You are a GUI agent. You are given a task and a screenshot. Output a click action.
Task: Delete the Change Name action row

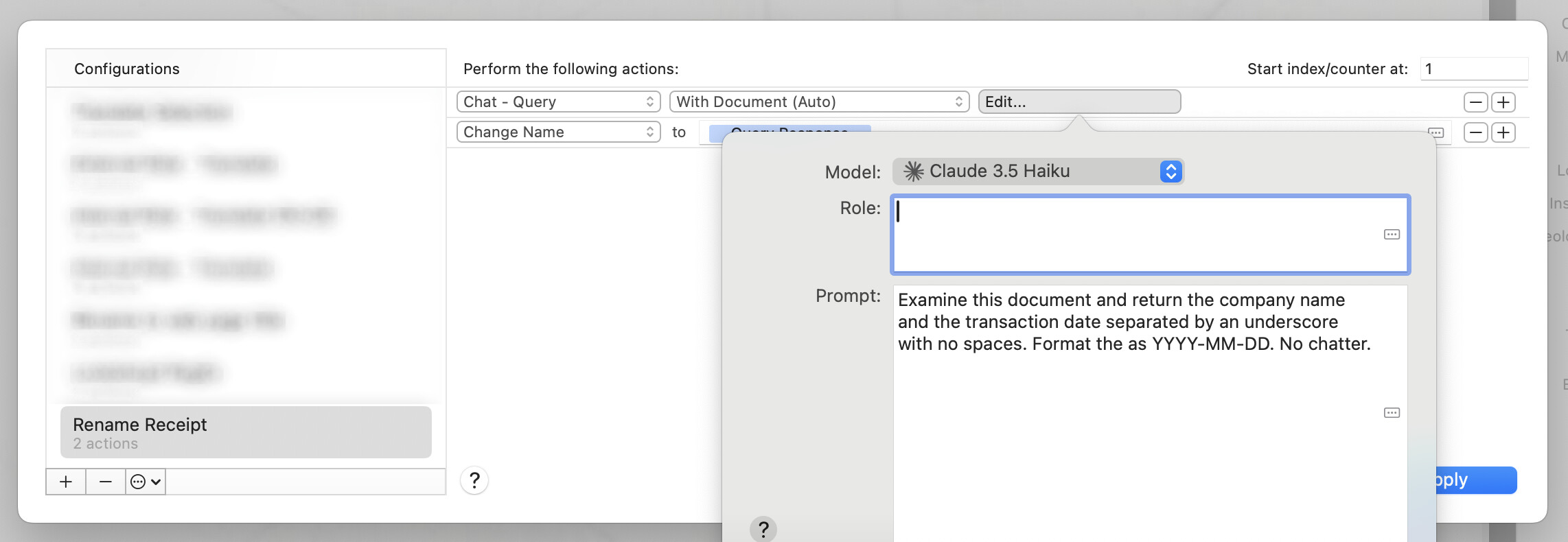(1475, 132)
